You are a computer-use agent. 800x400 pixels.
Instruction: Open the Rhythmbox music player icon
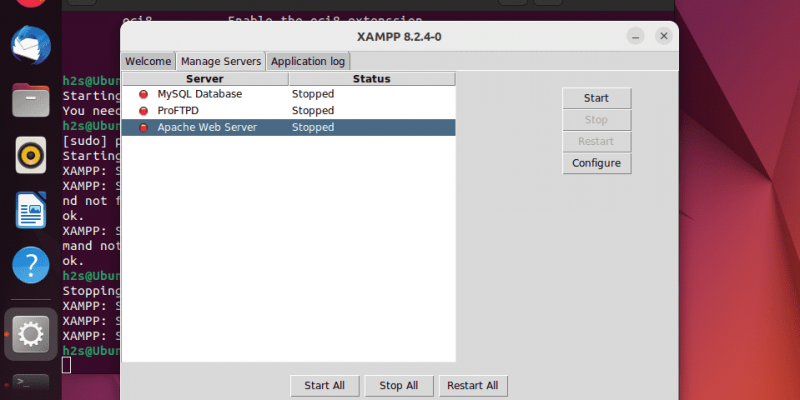pos(31,155)
